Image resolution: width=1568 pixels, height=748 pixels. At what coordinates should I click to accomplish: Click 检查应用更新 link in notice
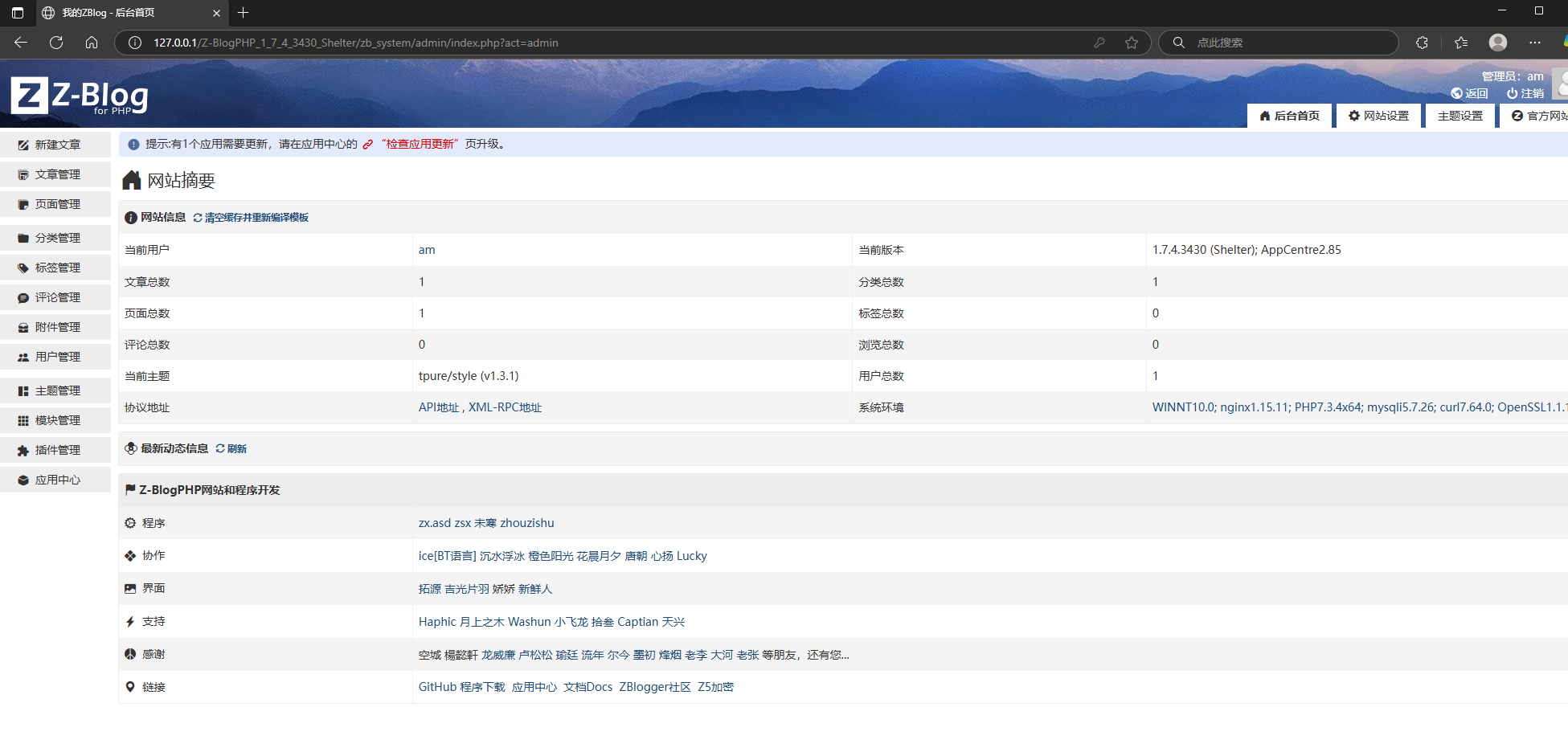[x=420, y=144]
